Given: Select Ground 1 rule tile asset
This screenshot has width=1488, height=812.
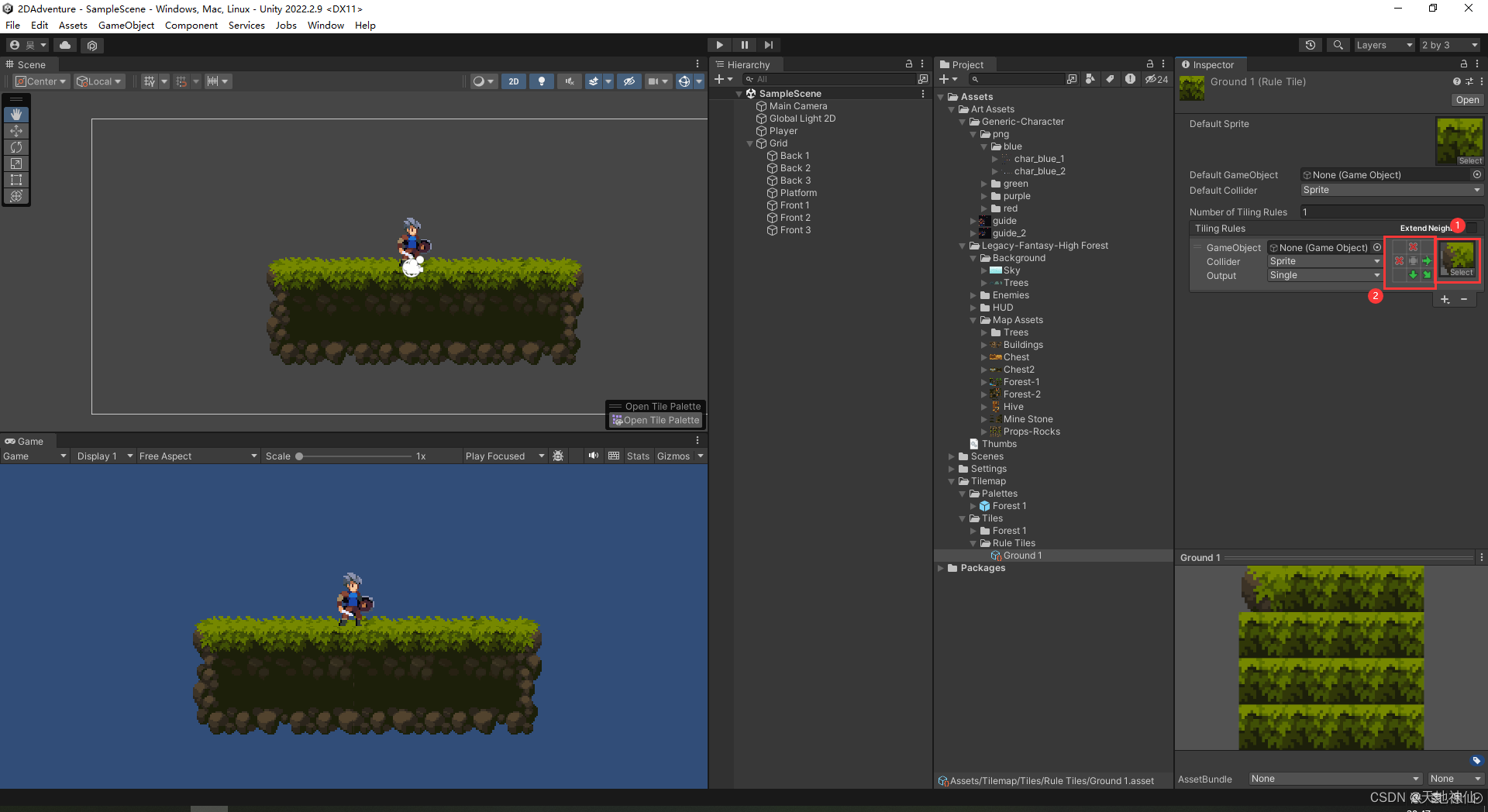Looking at the screenshot, I should (1021, 556).
